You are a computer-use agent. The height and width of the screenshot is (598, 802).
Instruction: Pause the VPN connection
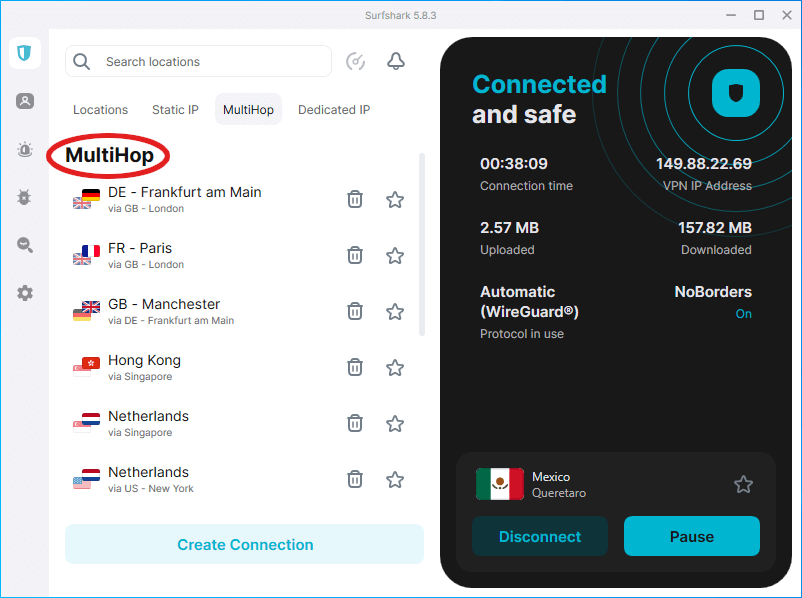tap(692, 536)
